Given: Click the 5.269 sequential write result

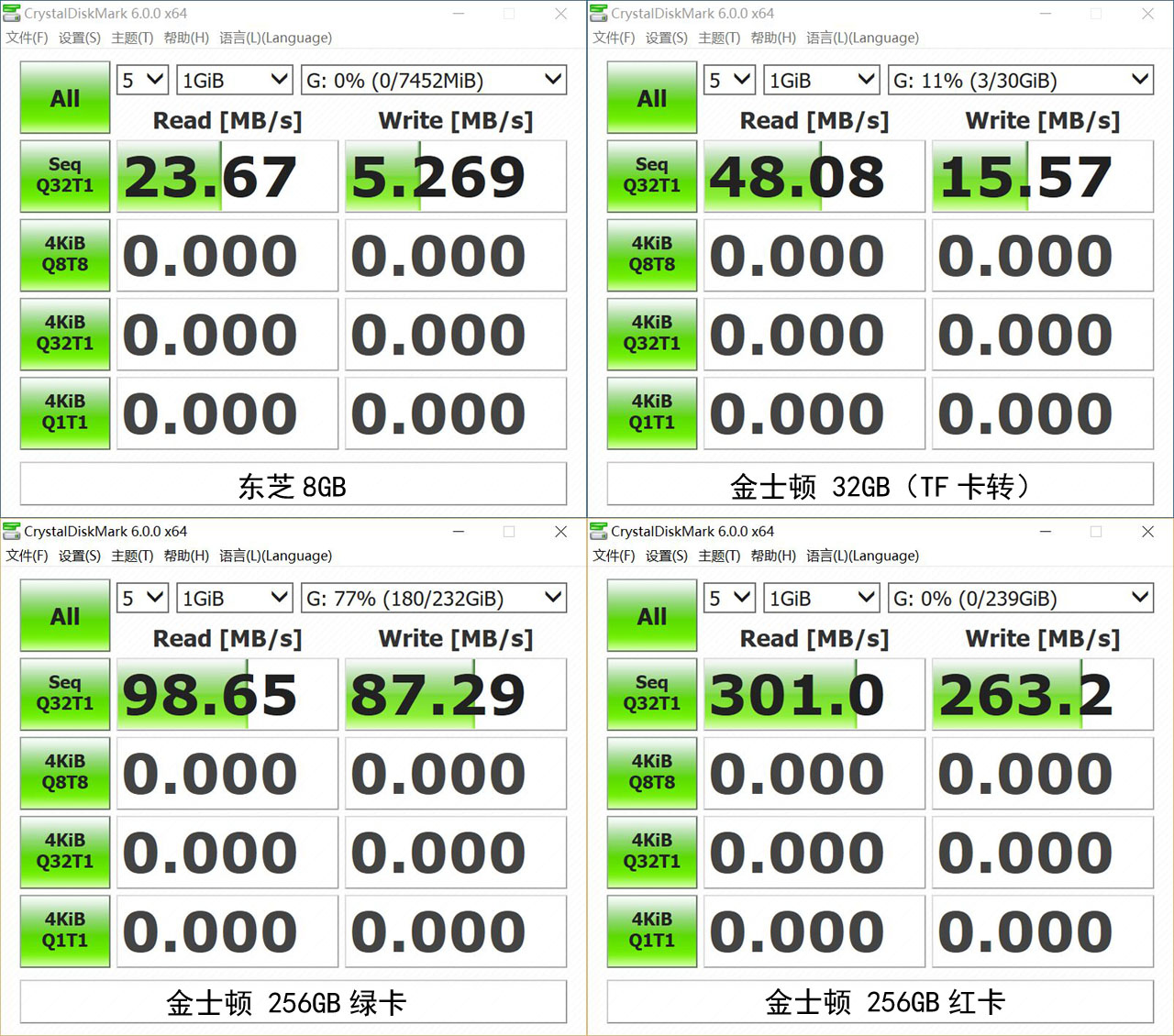Looking at the screenshot, I should tap(456, 176).
